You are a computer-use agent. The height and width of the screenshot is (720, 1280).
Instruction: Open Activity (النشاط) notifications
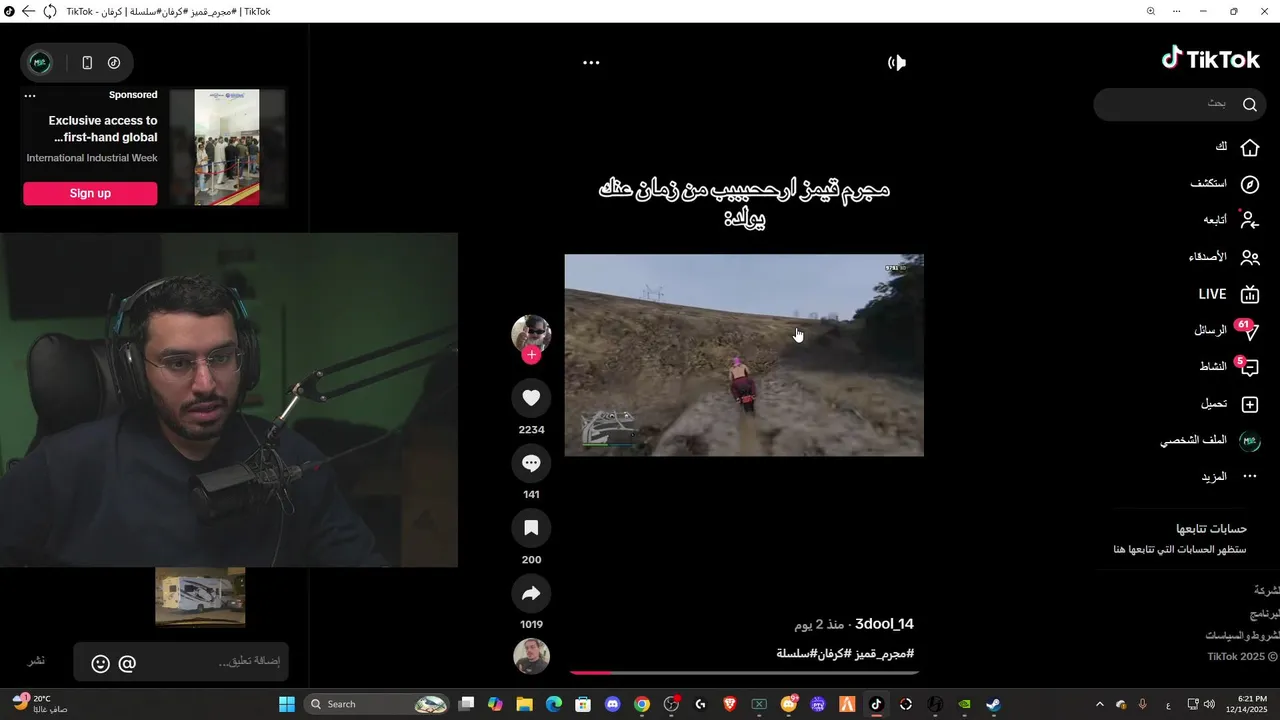pos(1229,367)
